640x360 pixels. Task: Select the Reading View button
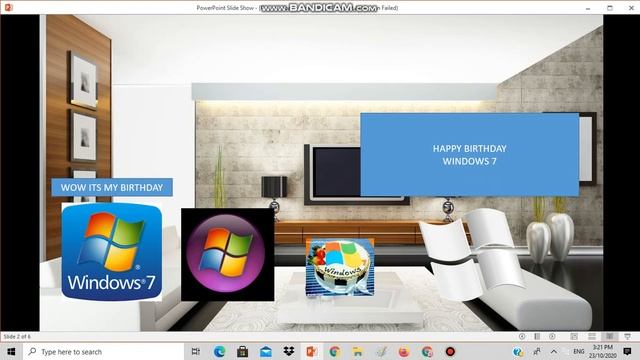(609, 336)
